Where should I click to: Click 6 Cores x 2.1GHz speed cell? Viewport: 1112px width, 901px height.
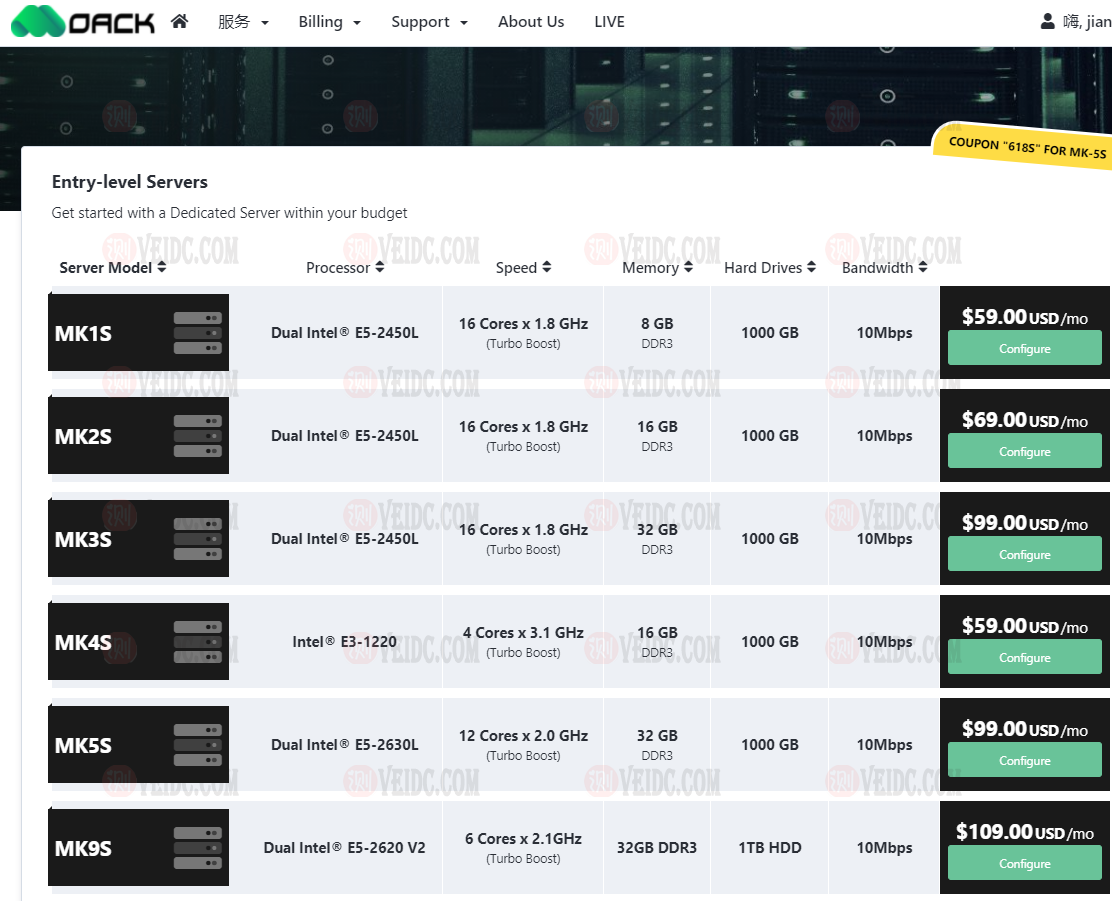tap(523, 847)
